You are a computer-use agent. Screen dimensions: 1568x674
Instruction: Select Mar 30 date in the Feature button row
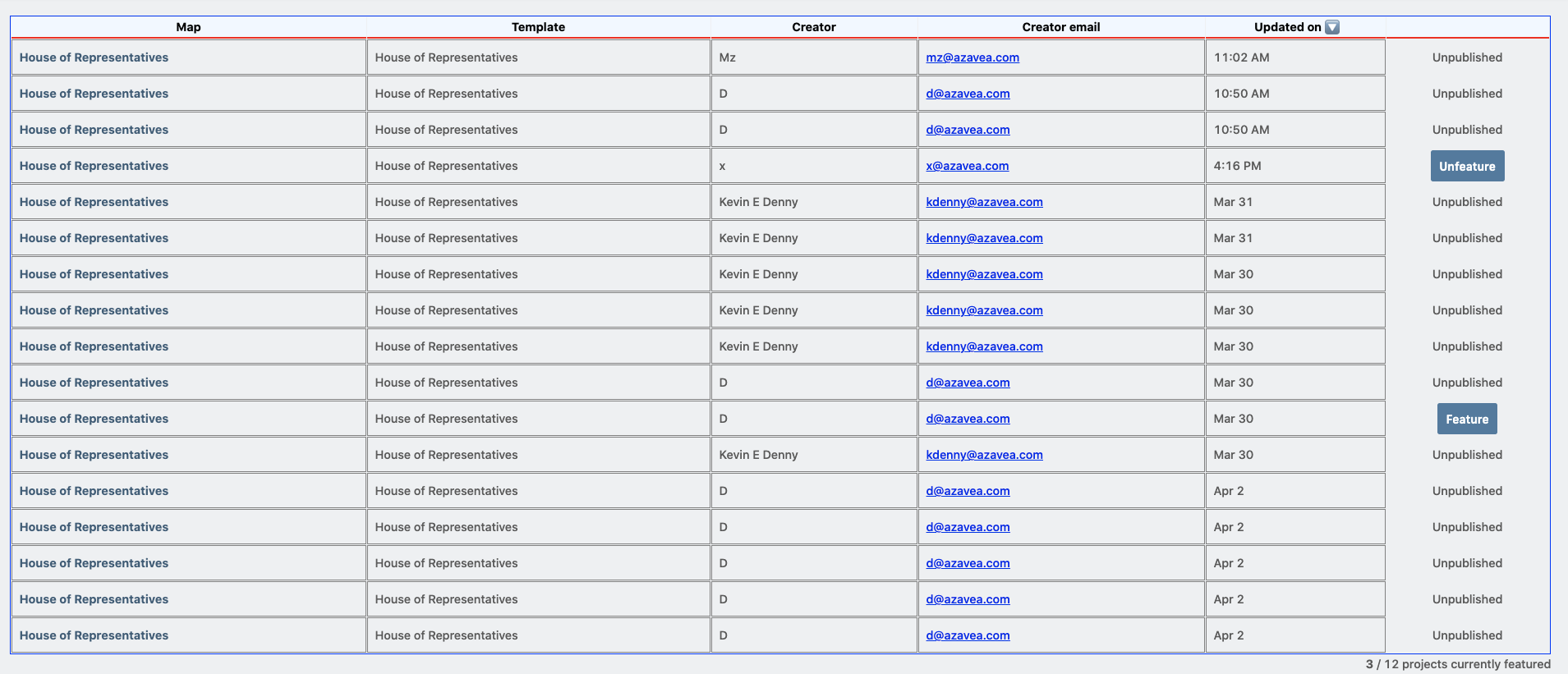[1233, 419]
